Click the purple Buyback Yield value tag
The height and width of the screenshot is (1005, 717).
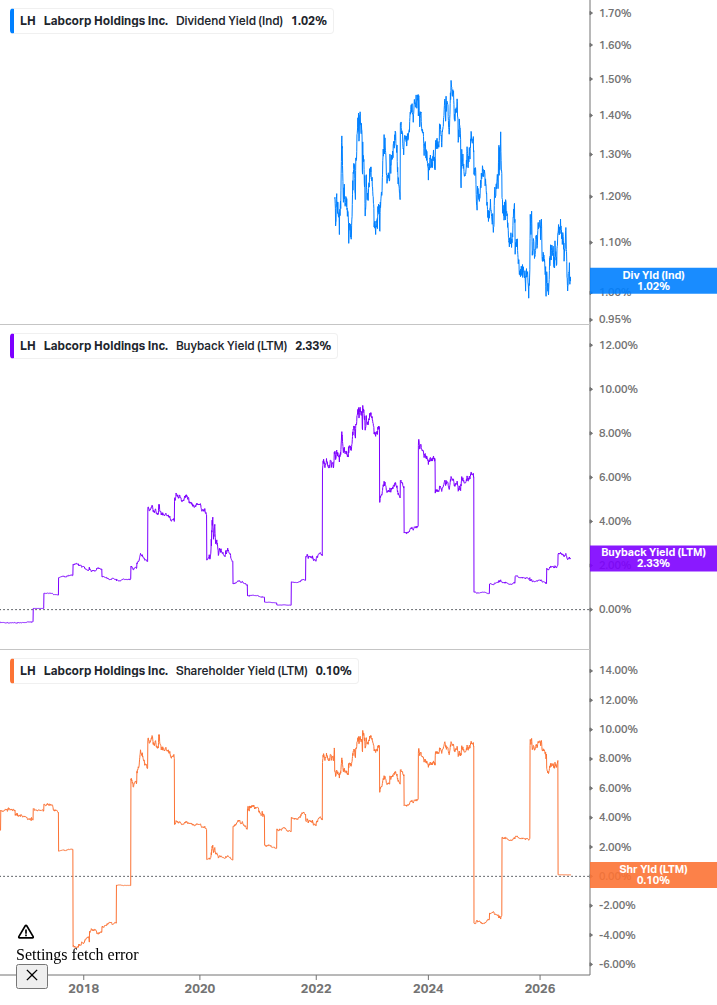(x=653, y=558)
